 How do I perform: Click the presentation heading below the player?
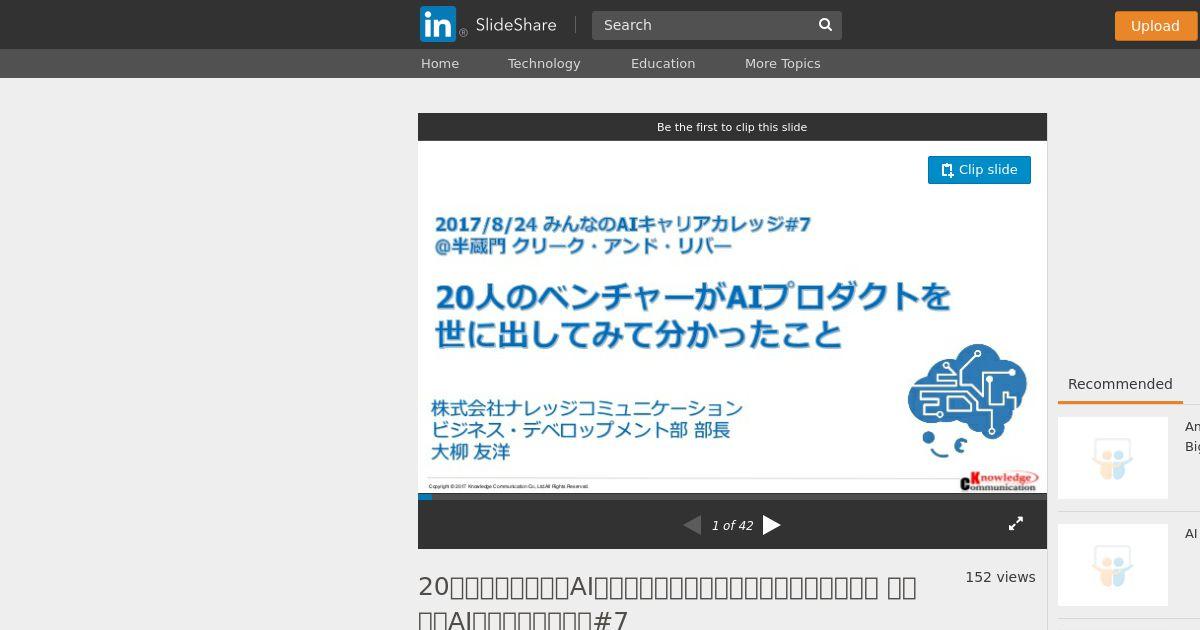[667, 603]
